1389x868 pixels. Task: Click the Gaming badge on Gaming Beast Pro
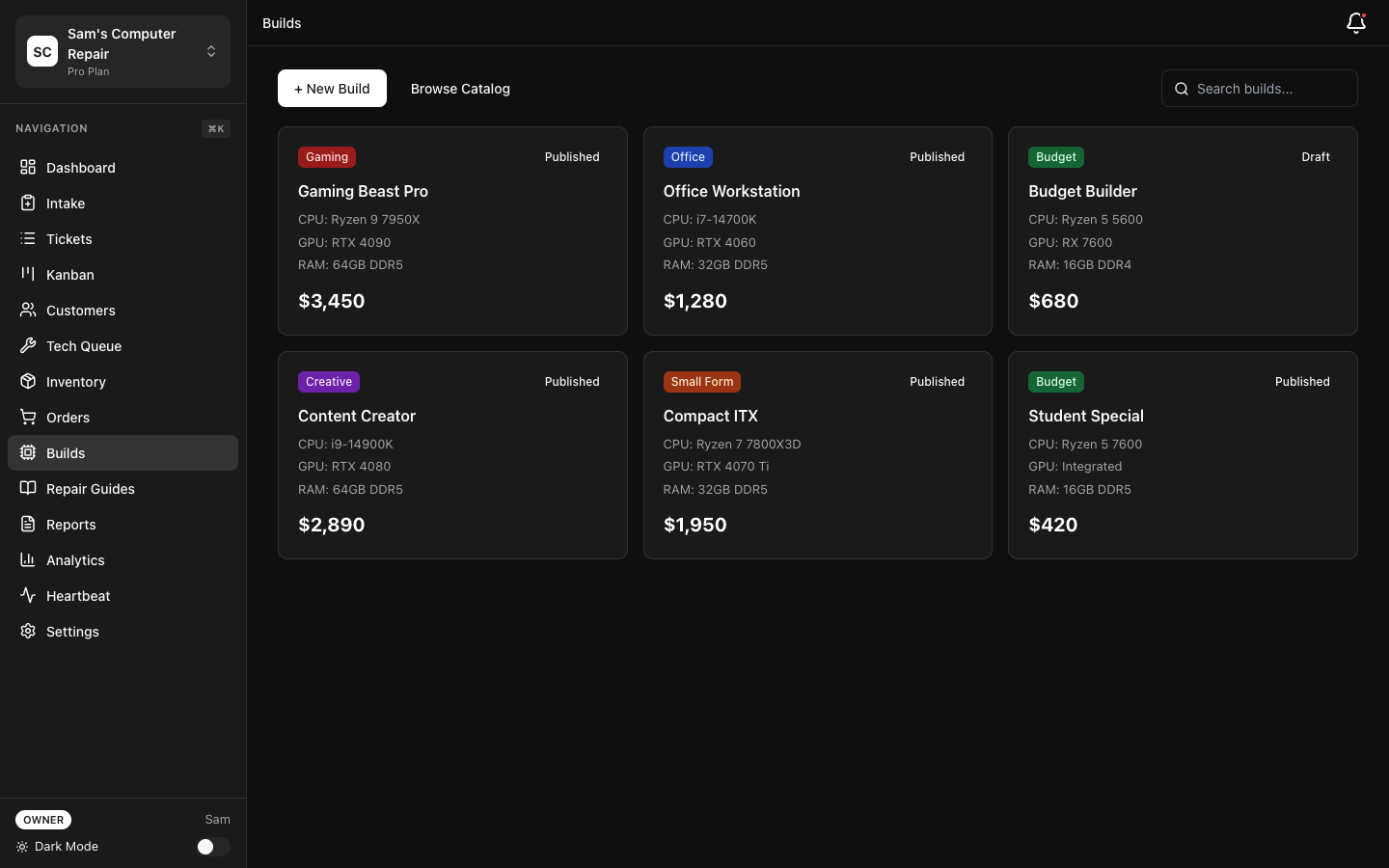click(x=326, y=156)
